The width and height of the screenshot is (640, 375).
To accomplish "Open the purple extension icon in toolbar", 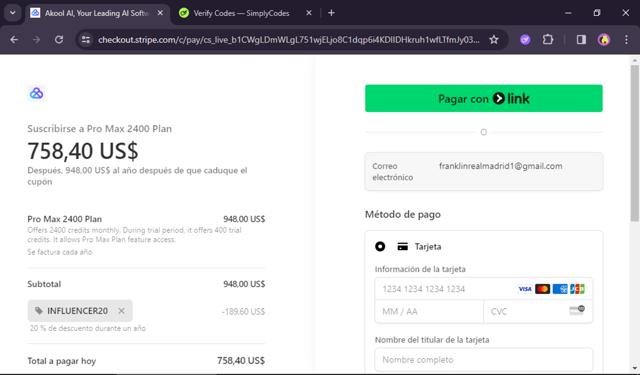I will [x=525, y=40].
